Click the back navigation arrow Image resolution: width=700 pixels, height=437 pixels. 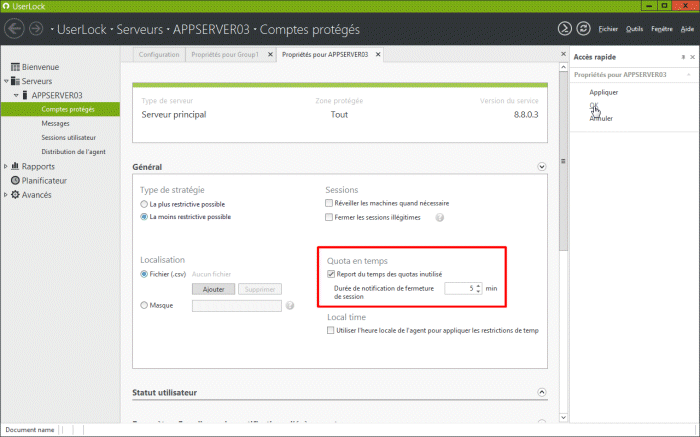coord(14,29)
